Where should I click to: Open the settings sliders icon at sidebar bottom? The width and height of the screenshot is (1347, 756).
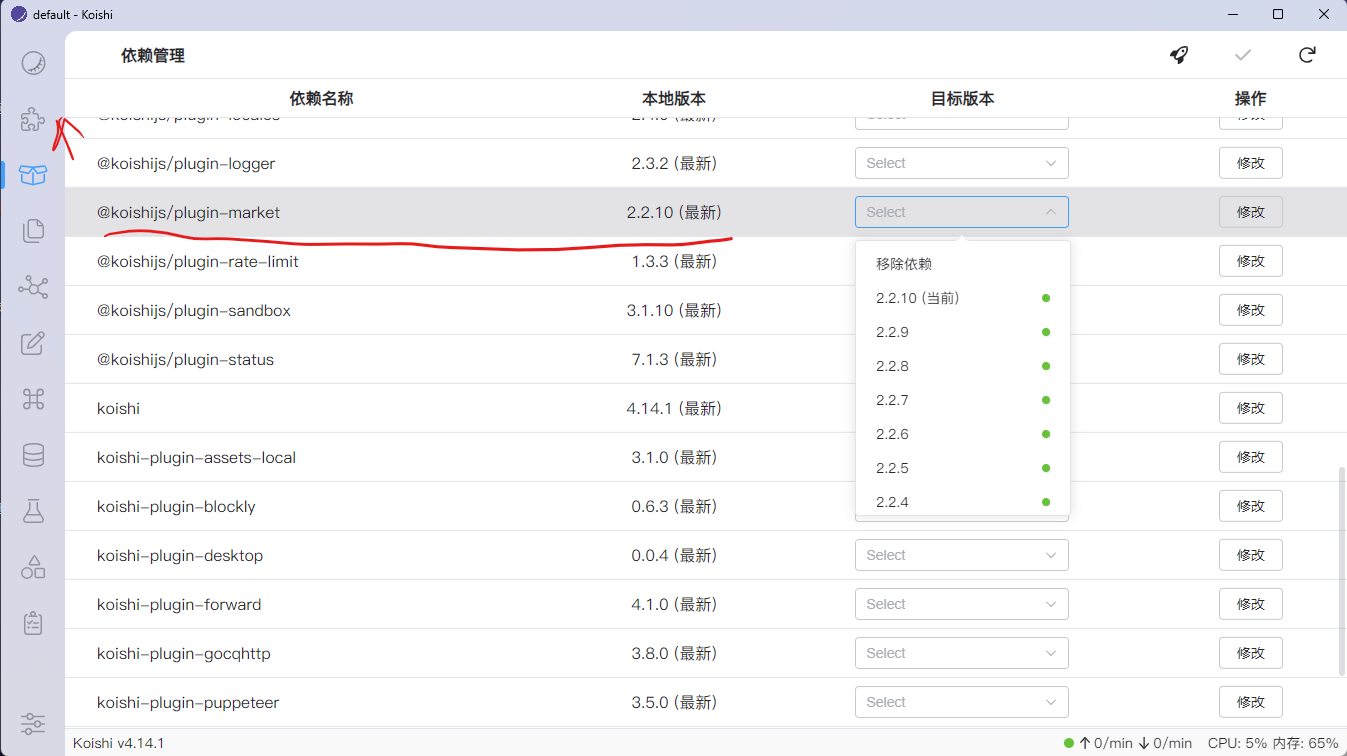[x=33, y=722]
